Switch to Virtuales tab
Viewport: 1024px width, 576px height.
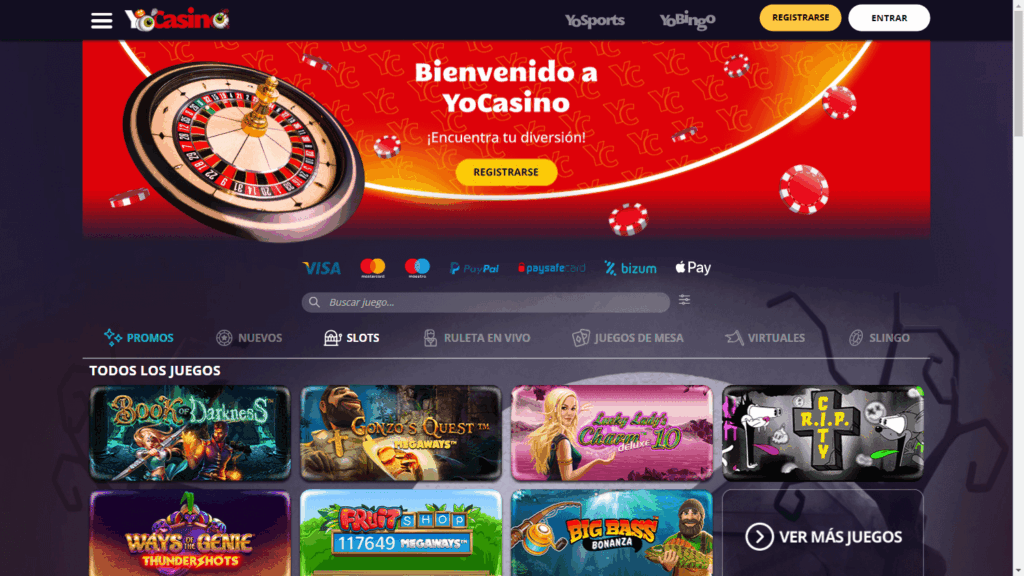click(x=765, y=338)
